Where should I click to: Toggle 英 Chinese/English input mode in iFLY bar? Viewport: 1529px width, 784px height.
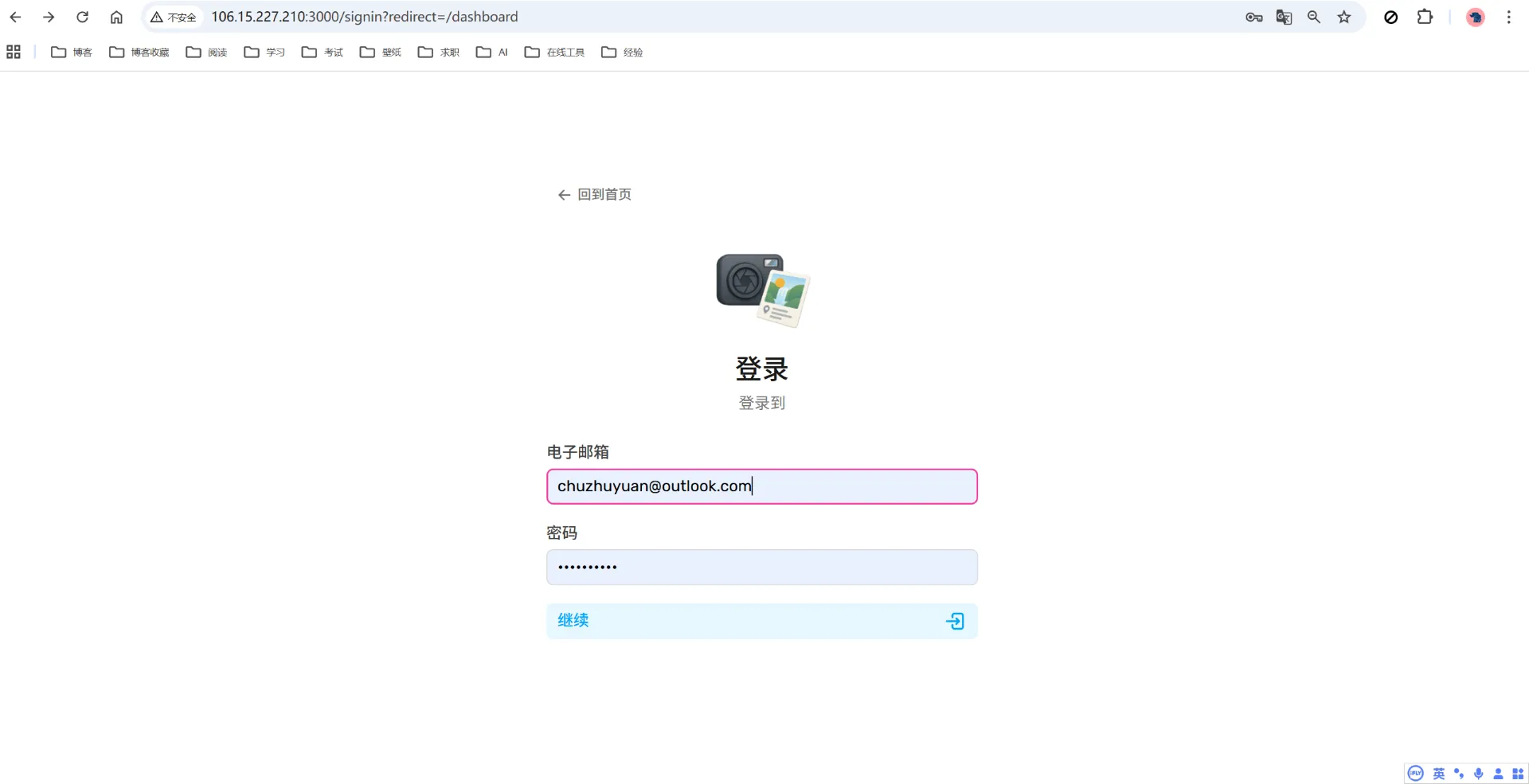pos(1439,773)
